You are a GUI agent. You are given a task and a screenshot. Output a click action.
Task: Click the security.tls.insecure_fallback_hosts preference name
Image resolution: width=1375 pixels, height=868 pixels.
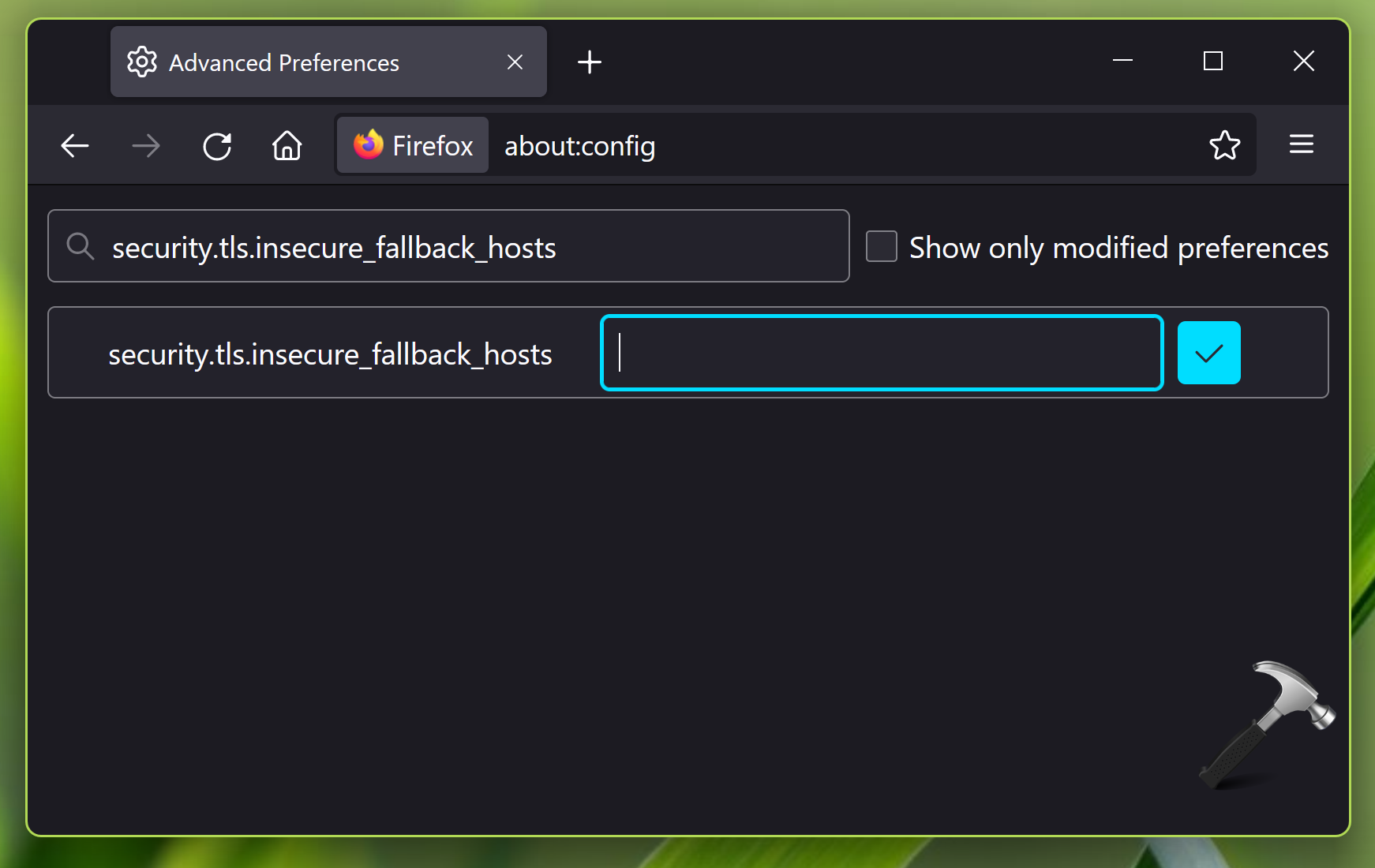tap(330, 354)
